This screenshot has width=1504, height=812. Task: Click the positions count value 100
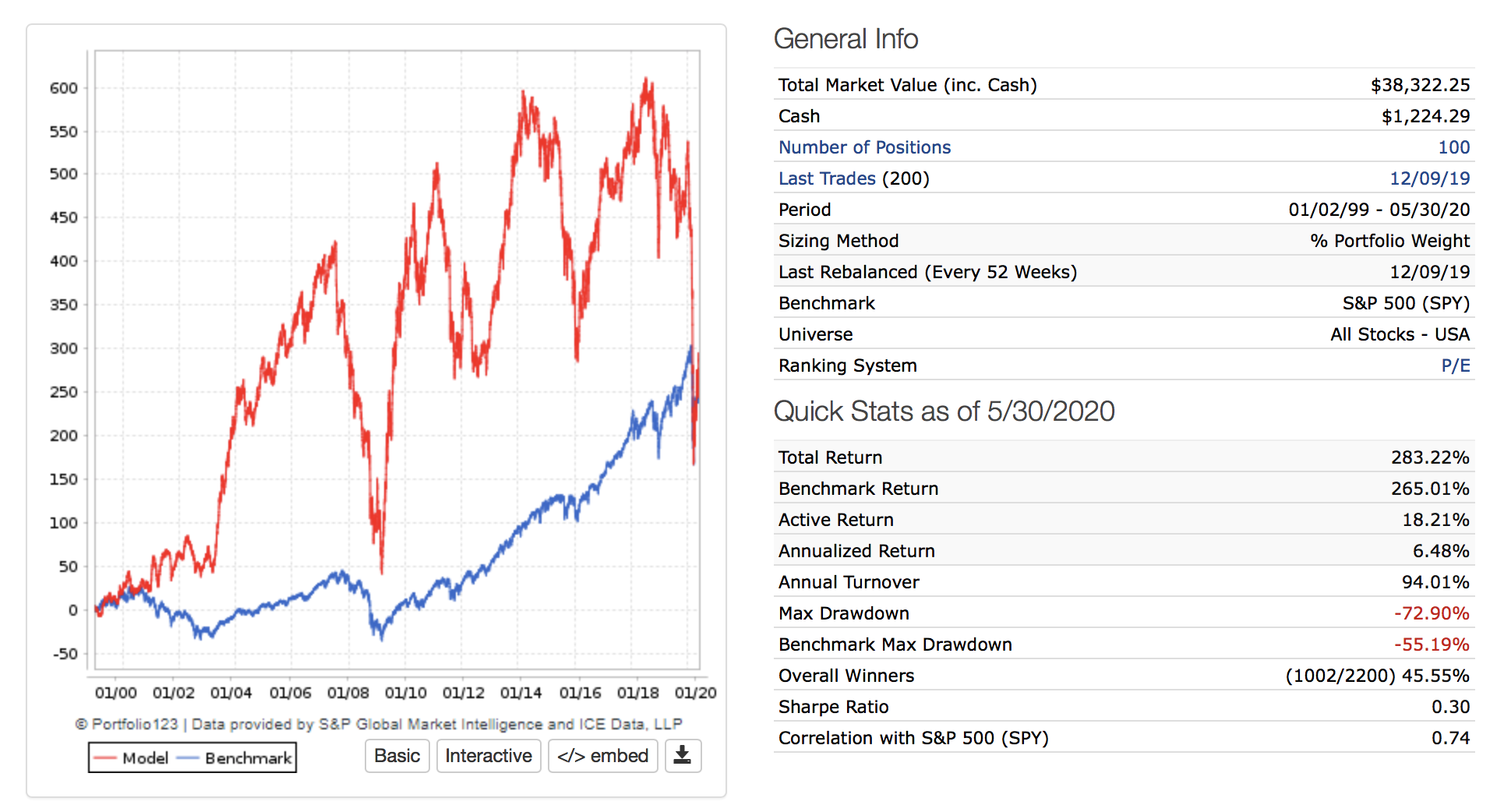click(1453, 147)
